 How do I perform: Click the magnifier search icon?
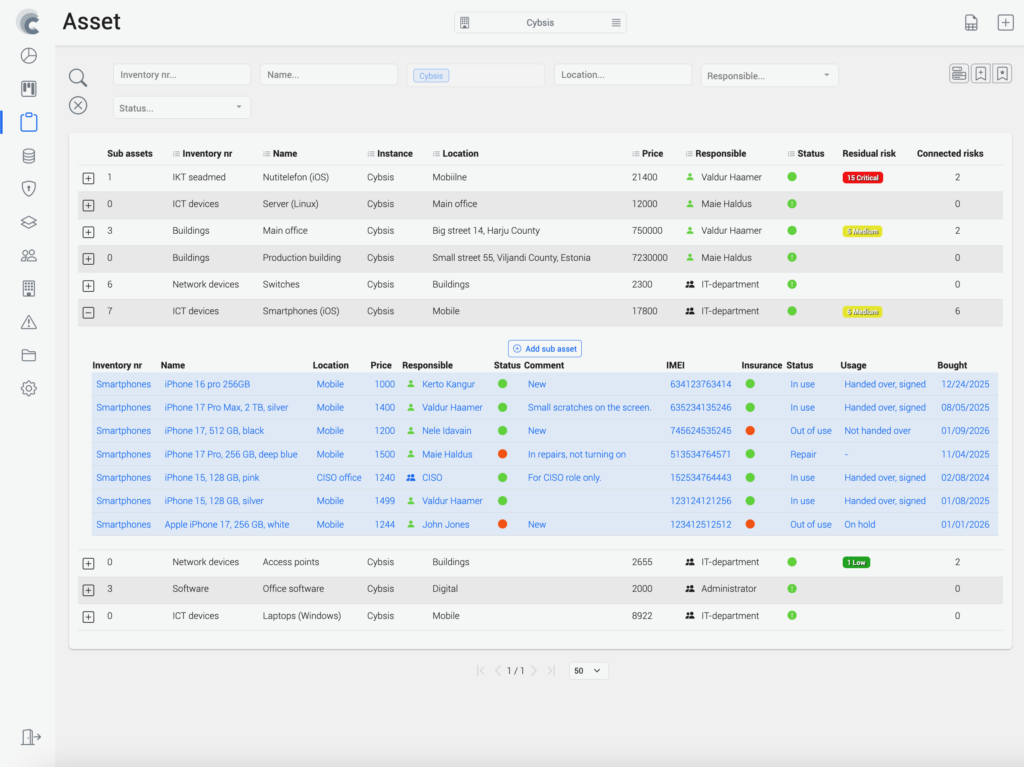(x=78, y=78)
